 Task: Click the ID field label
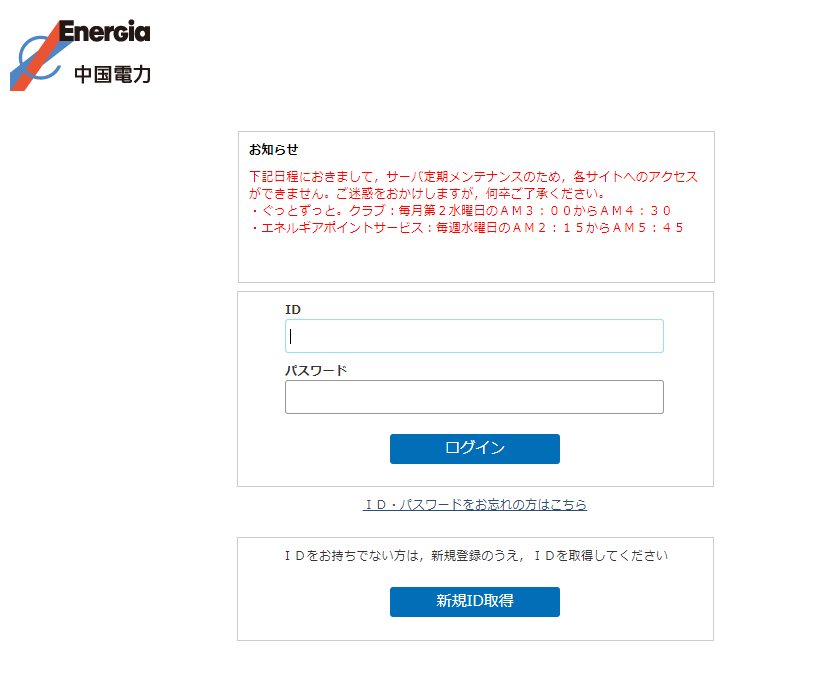click(x=293, y=310)
